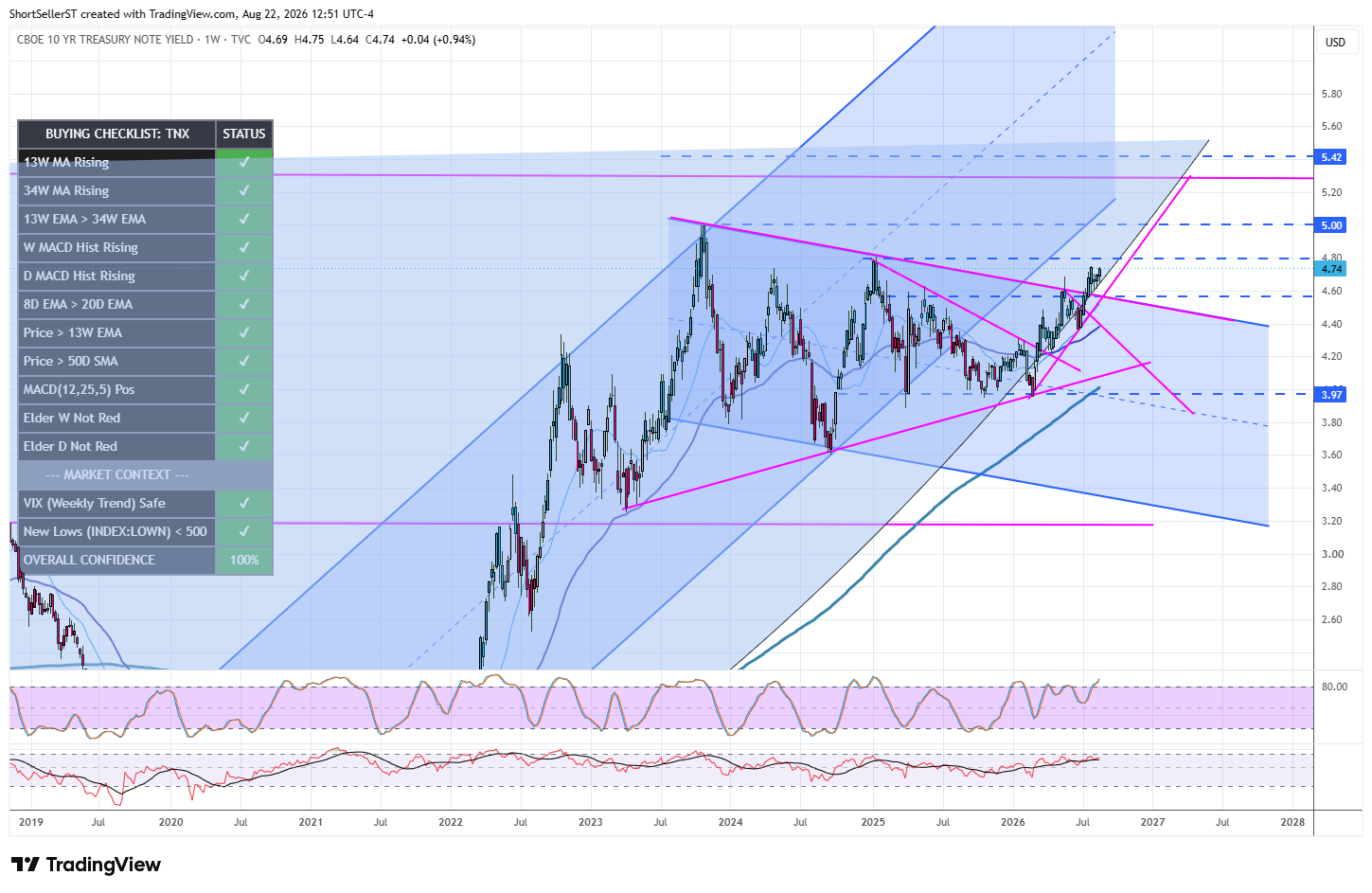The image size is (1372, 893).
Task: Click the 4.74 current price label on the price axis
Action: tap(1331, 269)
